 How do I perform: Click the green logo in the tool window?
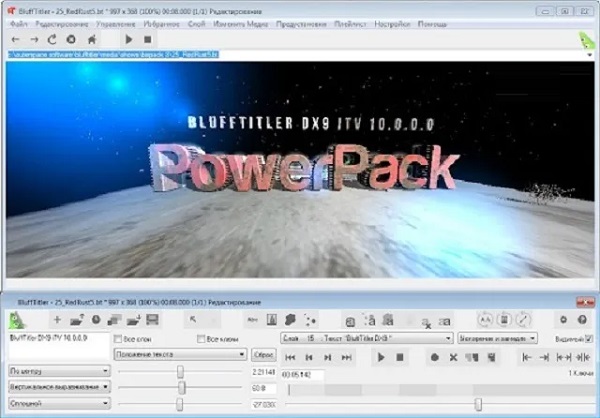[x=16, y=320]
